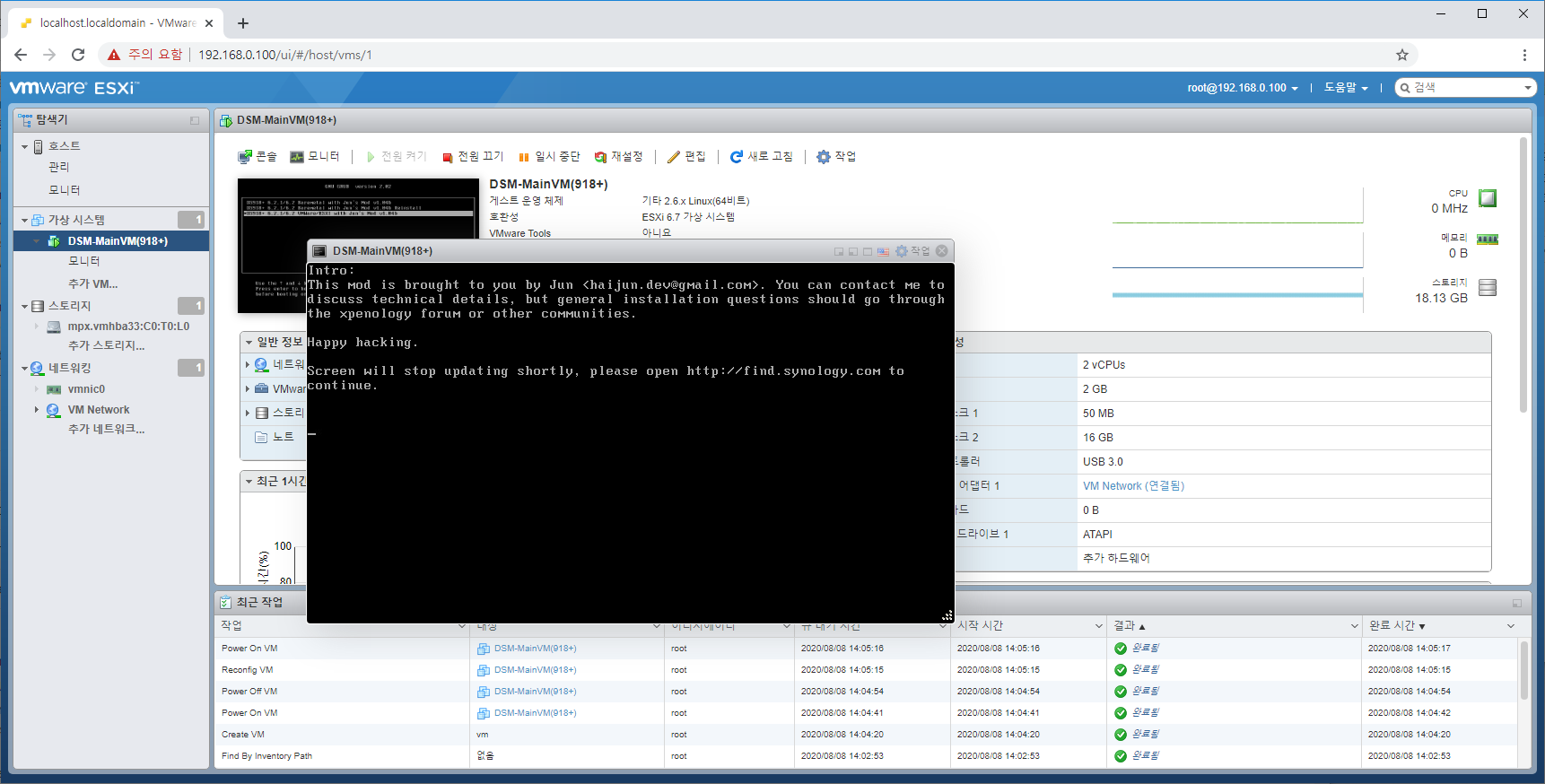
Task: Click the 새로 고침 refresh button
Action: click(761, 156)
